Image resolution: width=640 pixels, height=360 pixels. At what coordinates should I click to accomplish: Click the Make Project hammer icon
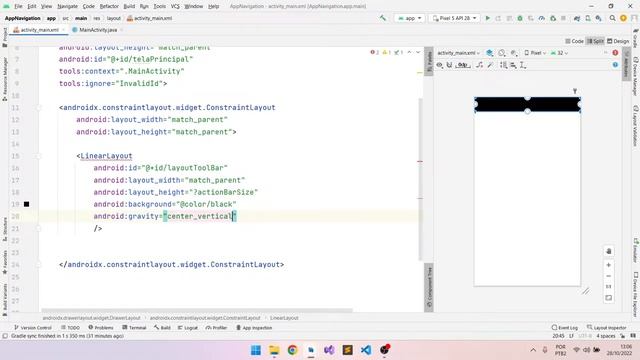pos(383,18)
